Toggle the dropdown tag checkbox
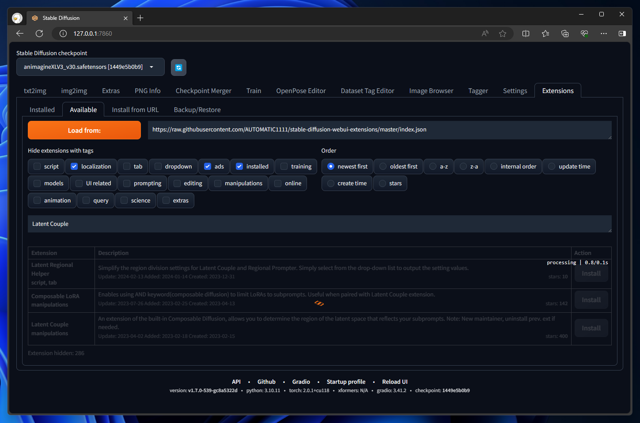 point(158,166)
